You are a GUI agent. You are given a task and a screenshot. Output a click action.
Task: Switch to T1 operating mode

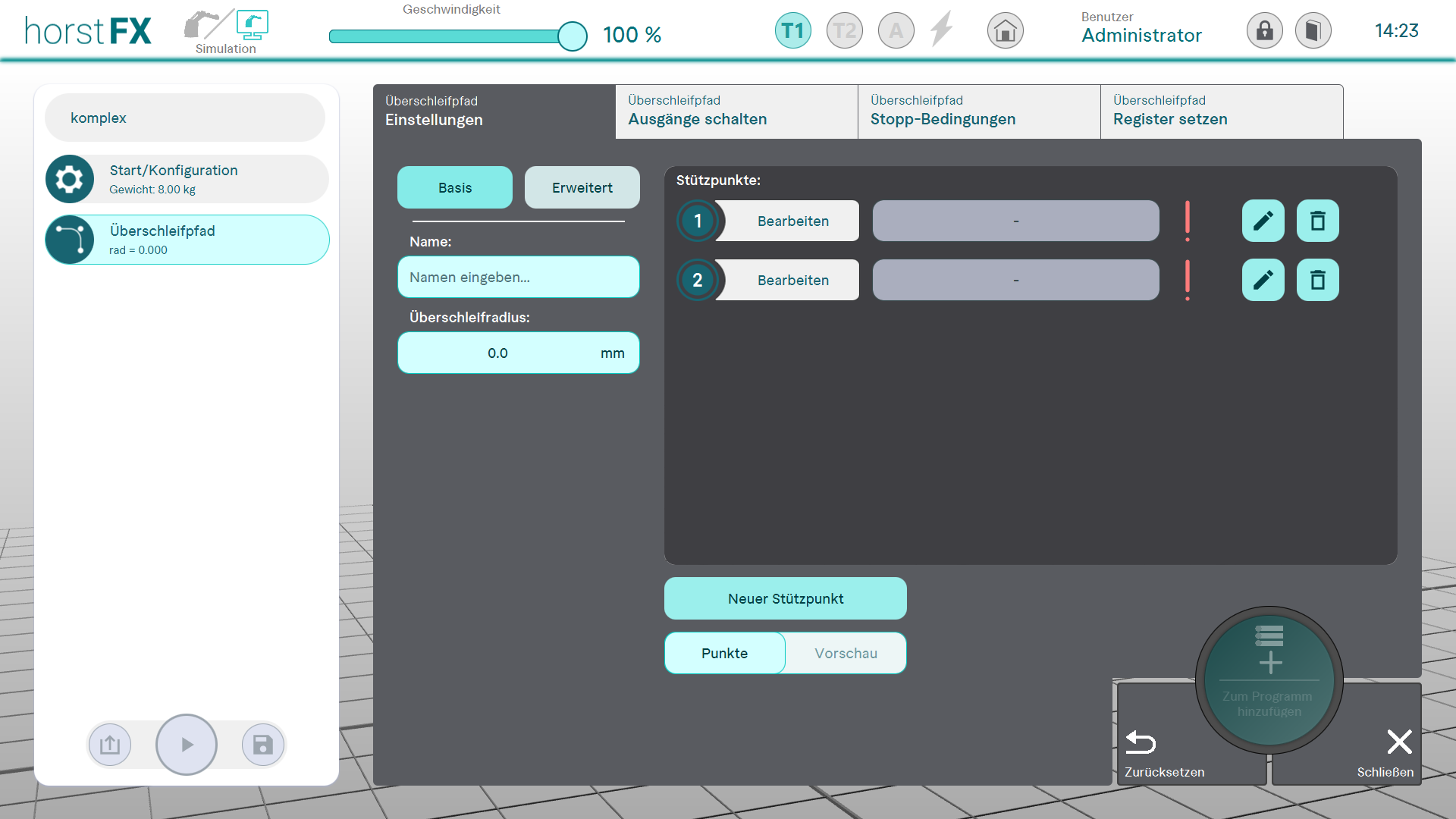[792, 31]
